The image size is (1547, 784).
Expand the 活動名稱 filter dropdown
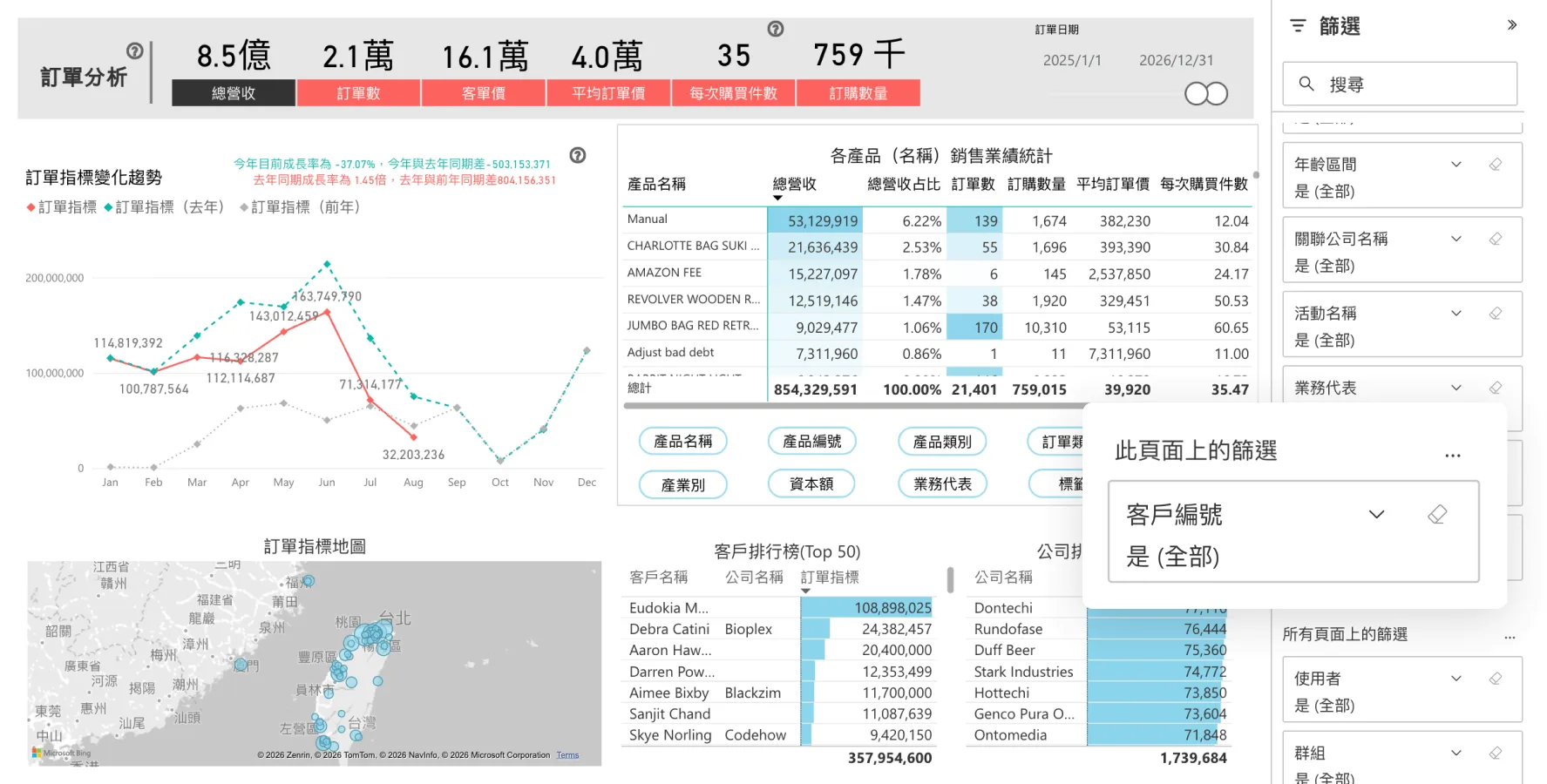[1456, 313]
